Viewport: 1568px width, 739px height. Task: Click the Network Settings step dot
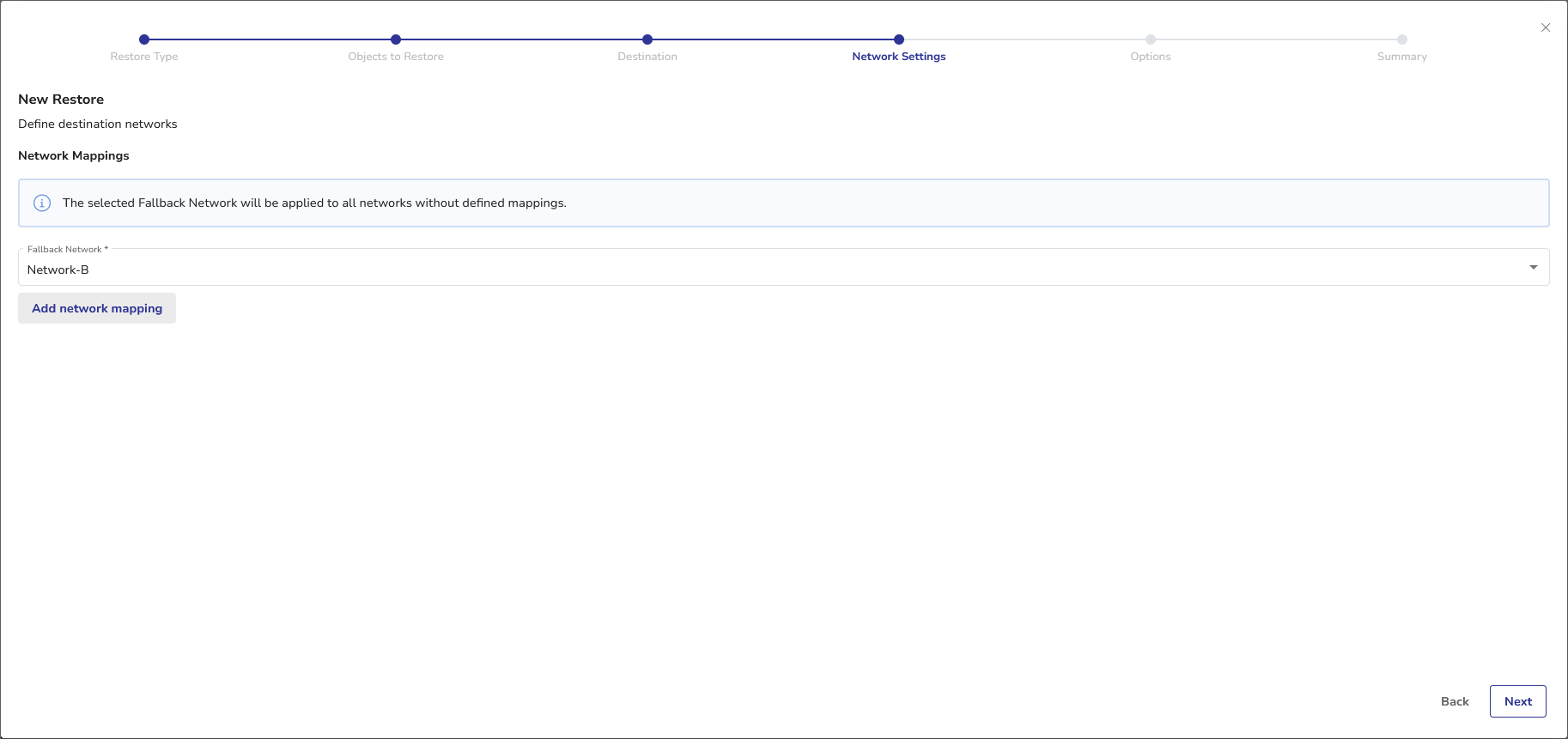899,39
